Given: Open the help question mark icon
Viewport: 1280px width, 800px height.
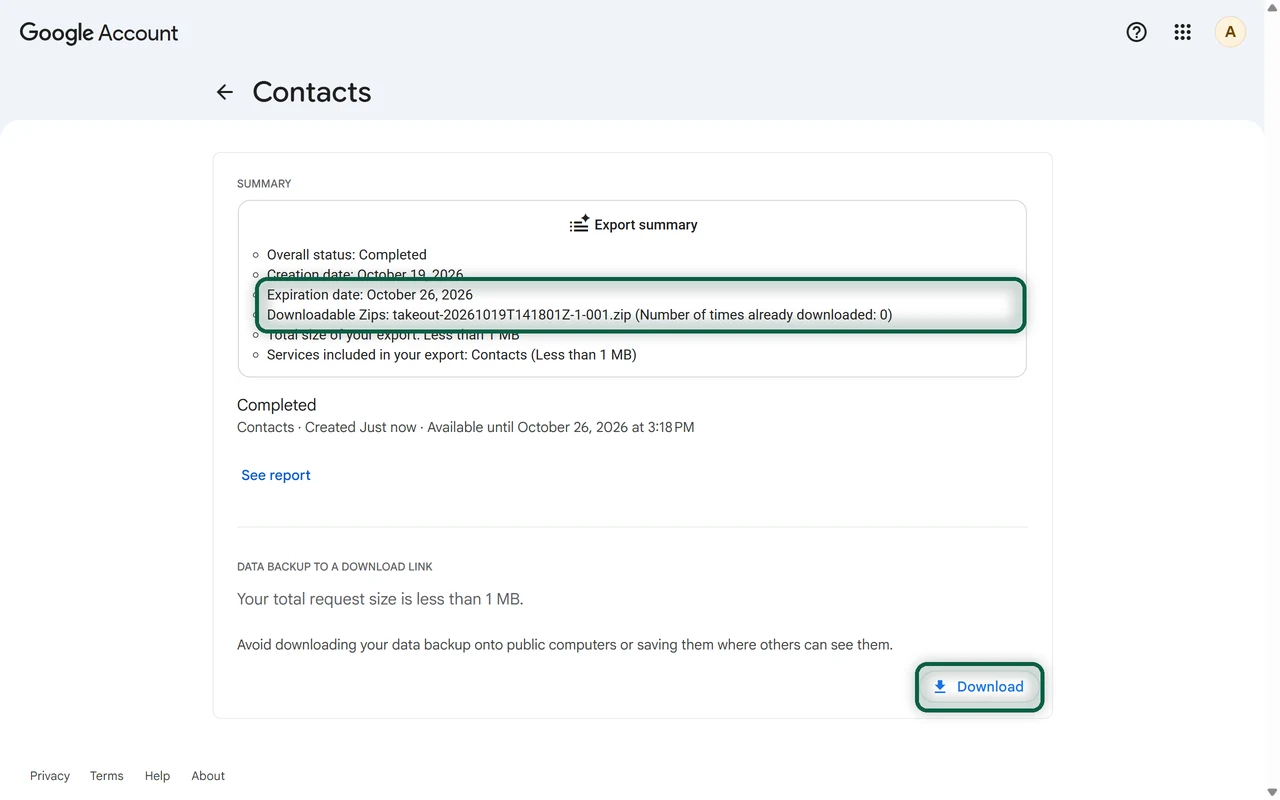Looking at the screenshot, I should click(x=1136, y=32).
